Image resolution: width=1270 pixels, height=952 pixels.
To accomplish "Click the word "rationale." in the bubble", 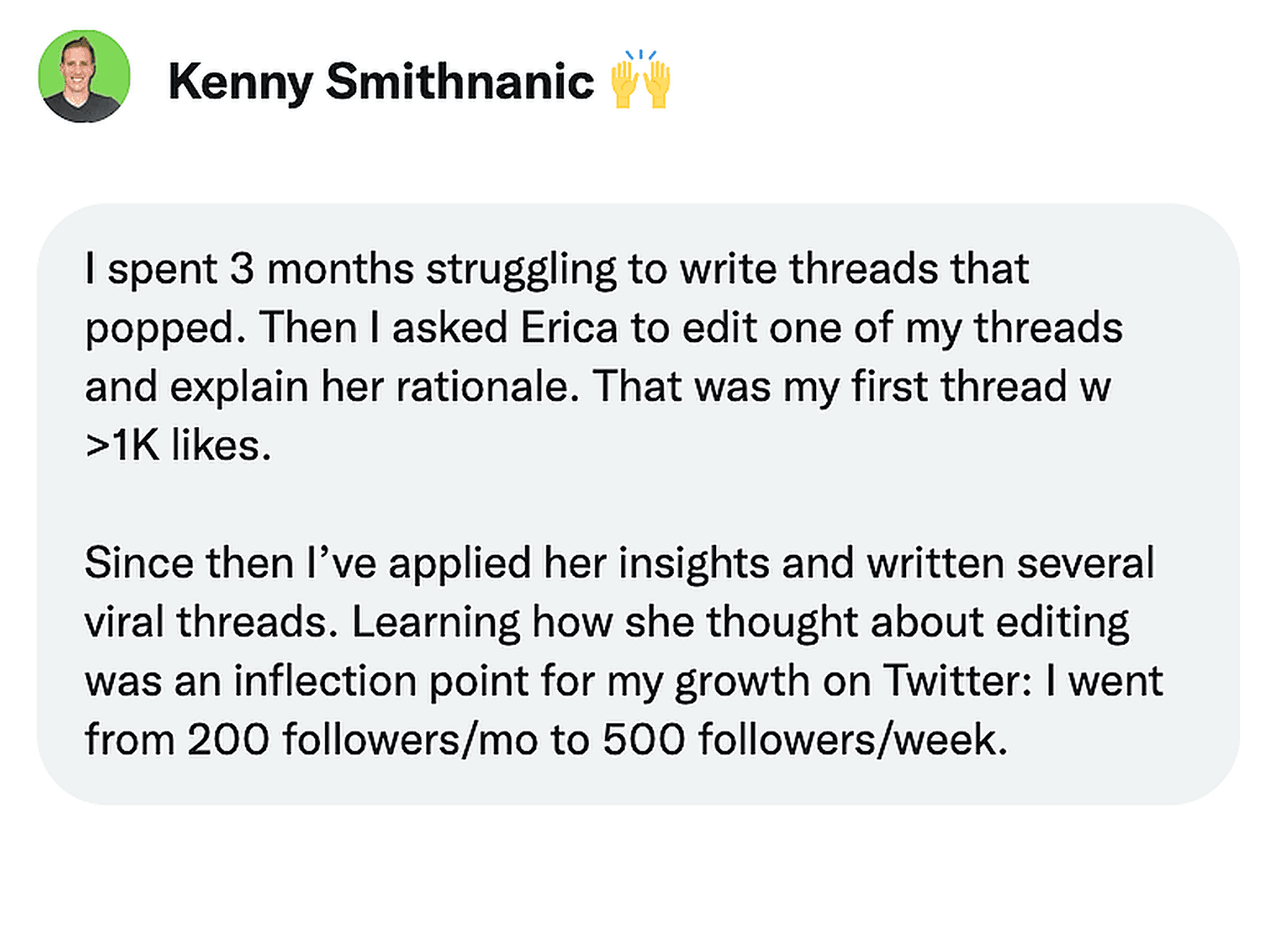I will tap(488, 387).
